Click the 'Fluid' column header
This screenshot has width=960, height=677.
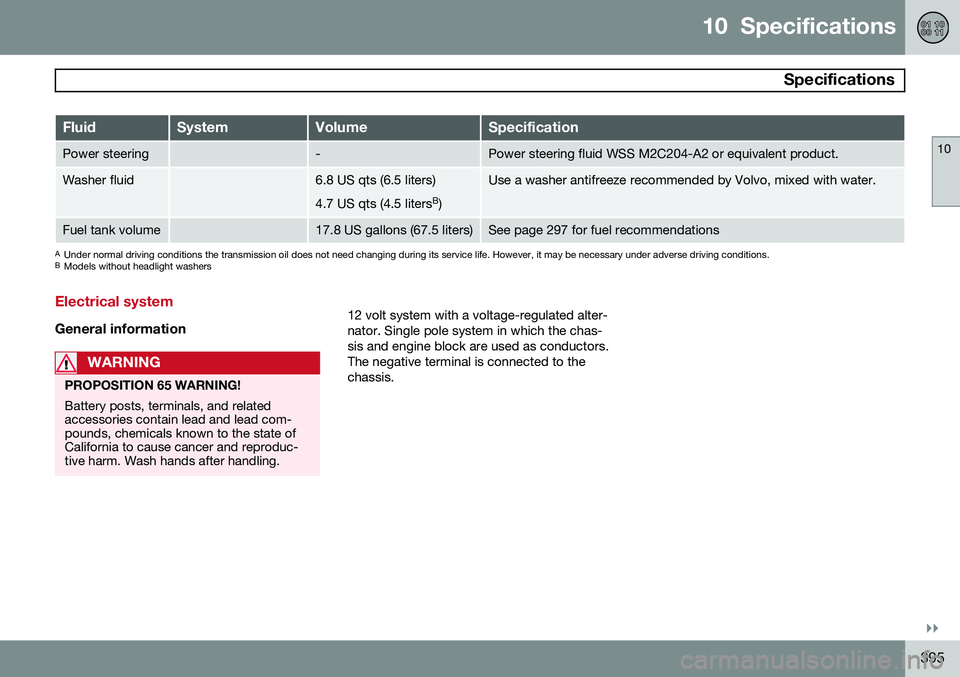tap(112, 127)
